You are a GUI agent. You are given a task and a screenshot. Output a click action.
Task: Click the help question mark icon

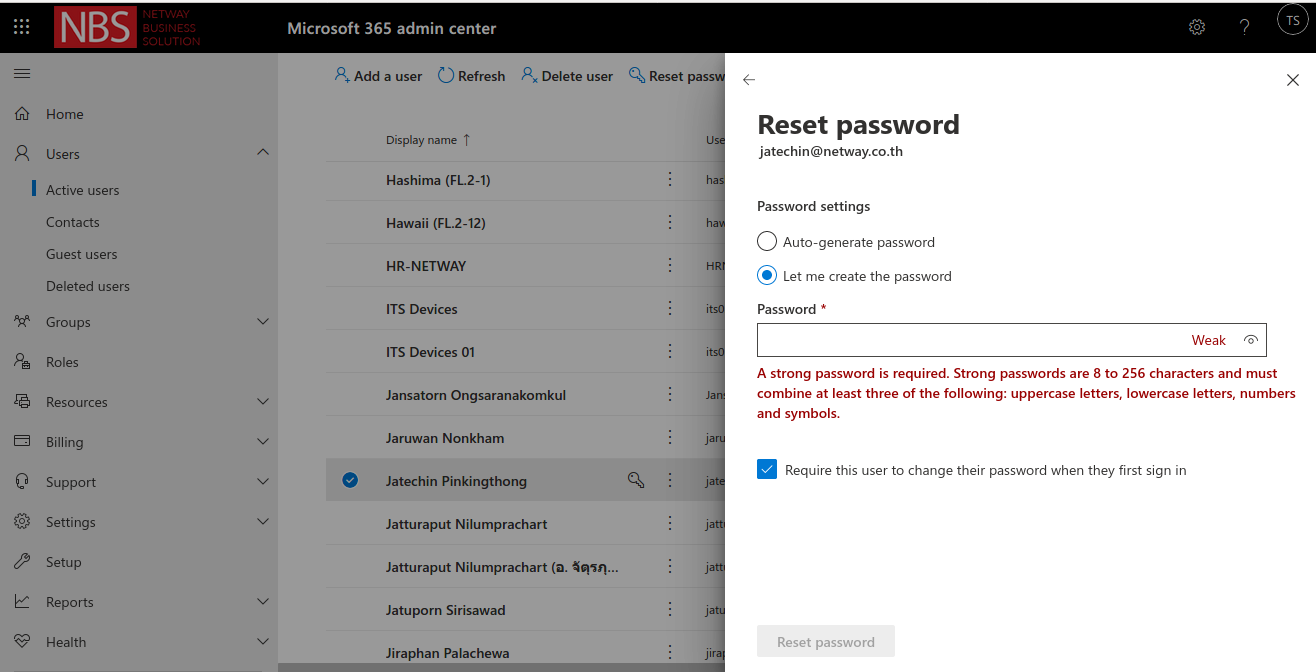pos(1244,27)
